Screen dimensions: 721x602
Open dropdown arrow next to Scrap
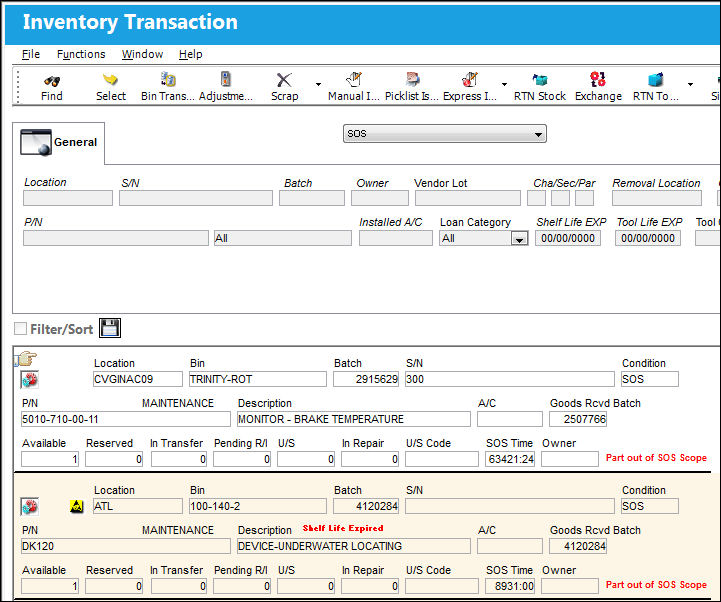pos(318,85)
